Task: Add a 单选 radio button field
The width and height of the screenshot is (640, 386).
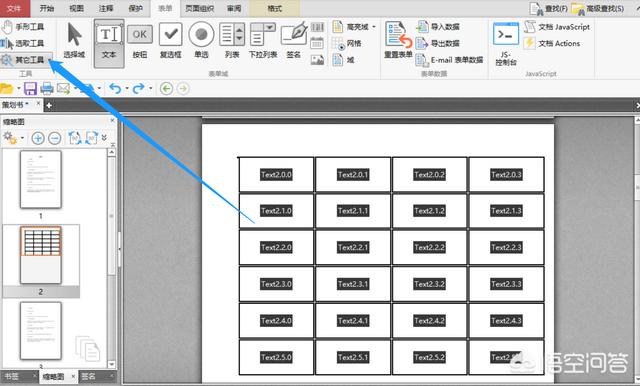Action: tap(201, 40)
